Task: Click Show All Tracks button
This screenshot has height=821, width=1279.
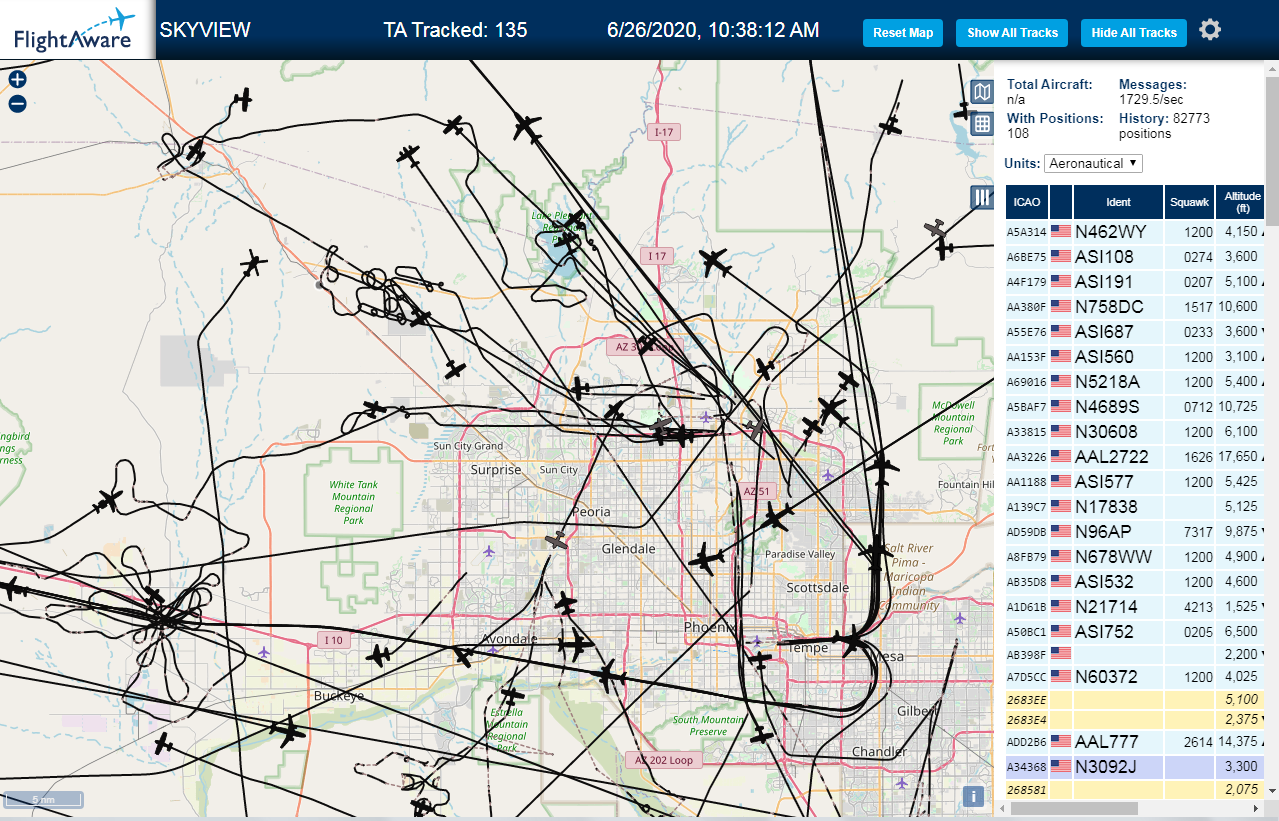Action: [x=1012, y=32]
